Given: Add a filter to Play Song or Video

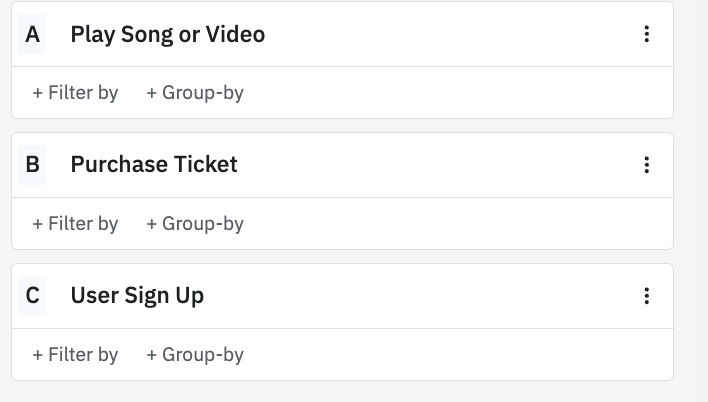Looking at the screenshot, I should 75,93.
